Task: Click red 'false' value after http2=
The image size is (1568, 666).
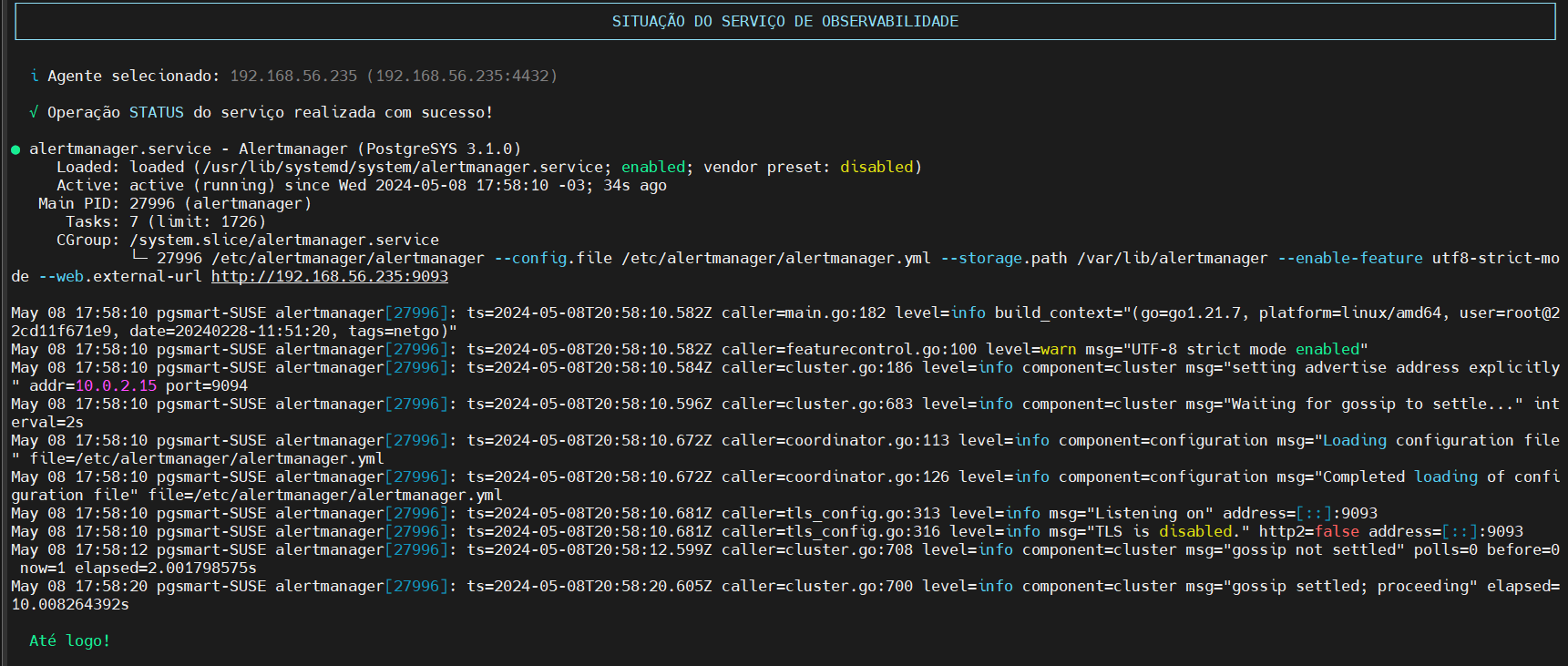Action: point(1337,531)
